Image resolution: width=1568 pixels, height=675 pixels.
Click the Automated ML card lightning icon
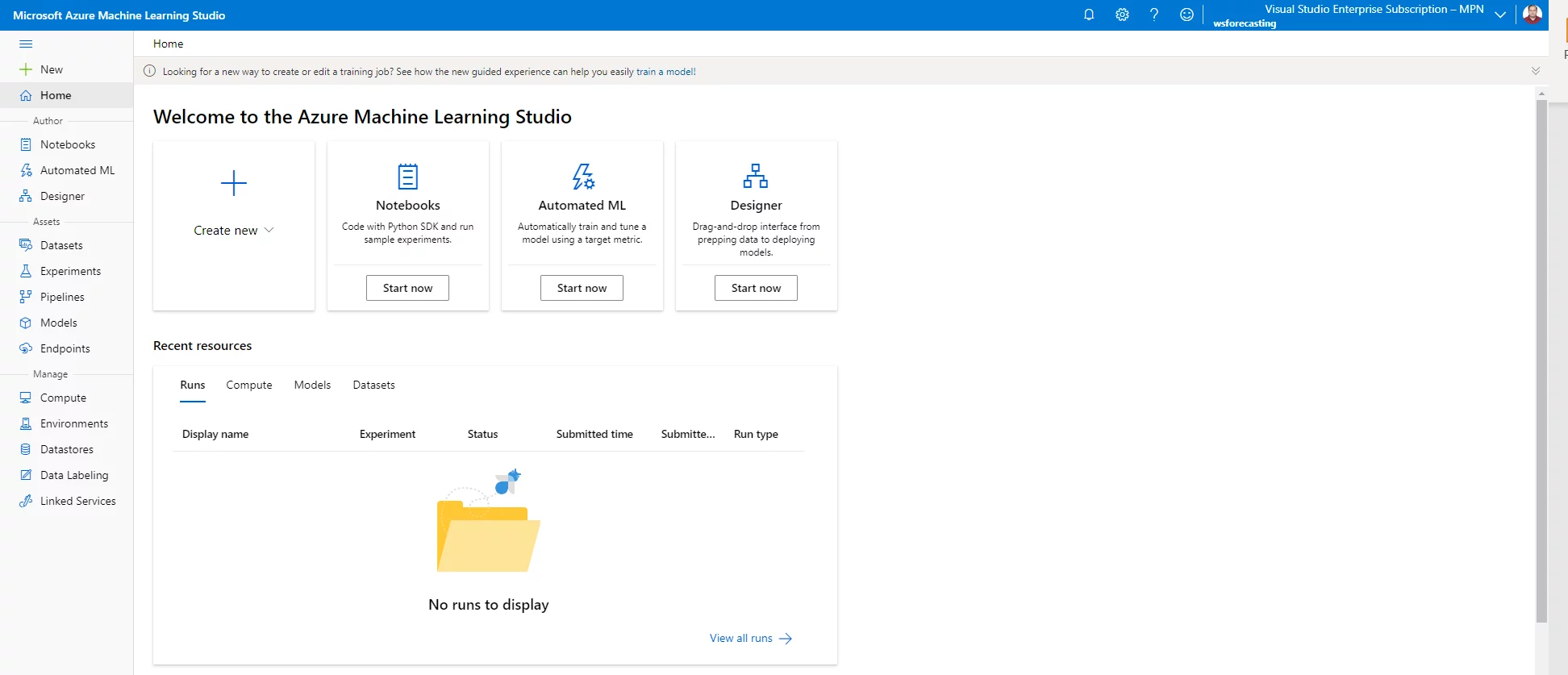coord(583,177)
